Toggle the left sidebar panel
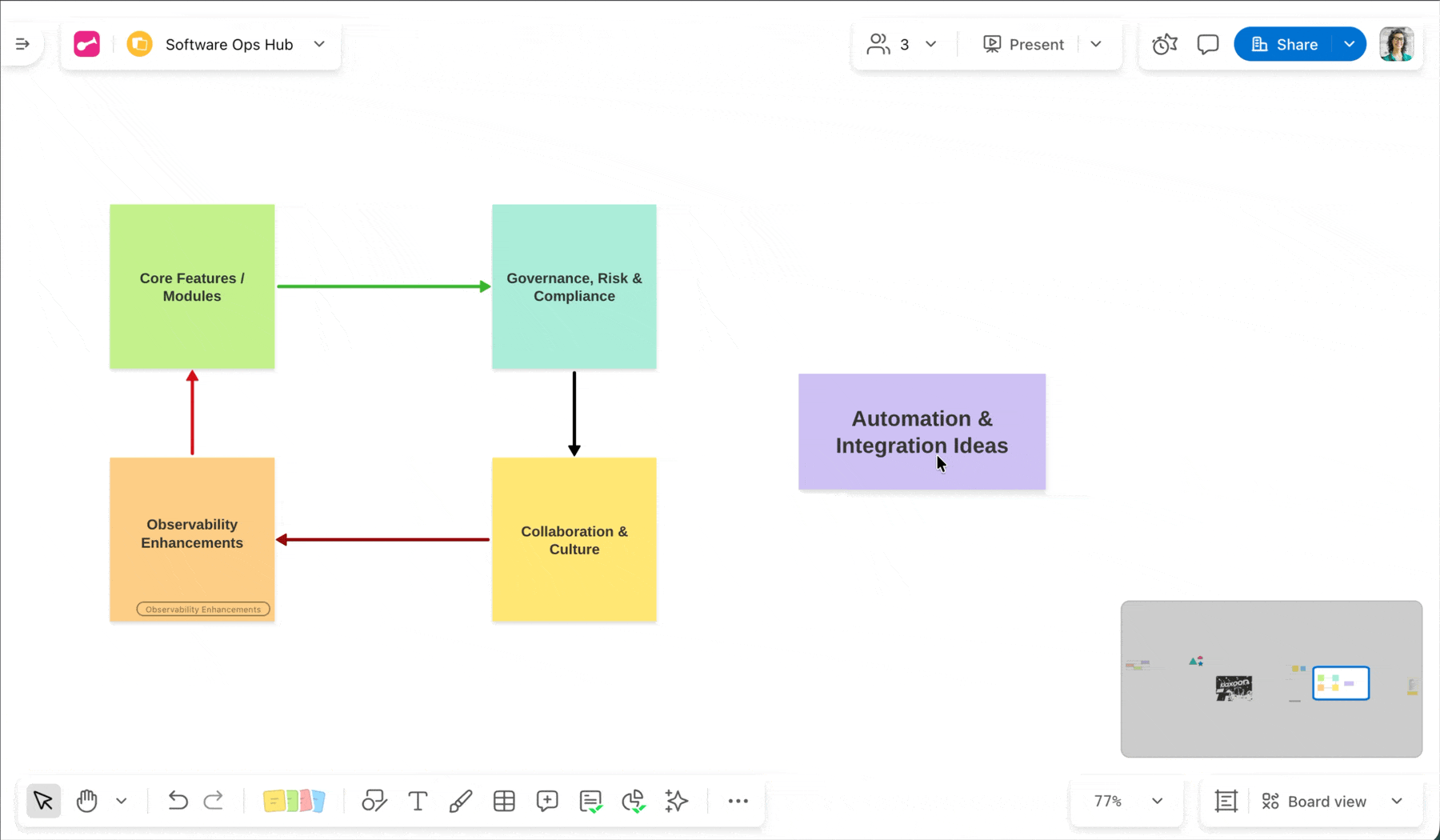Viewport: 1440px width, 840px height. click(x=22, y=44)
